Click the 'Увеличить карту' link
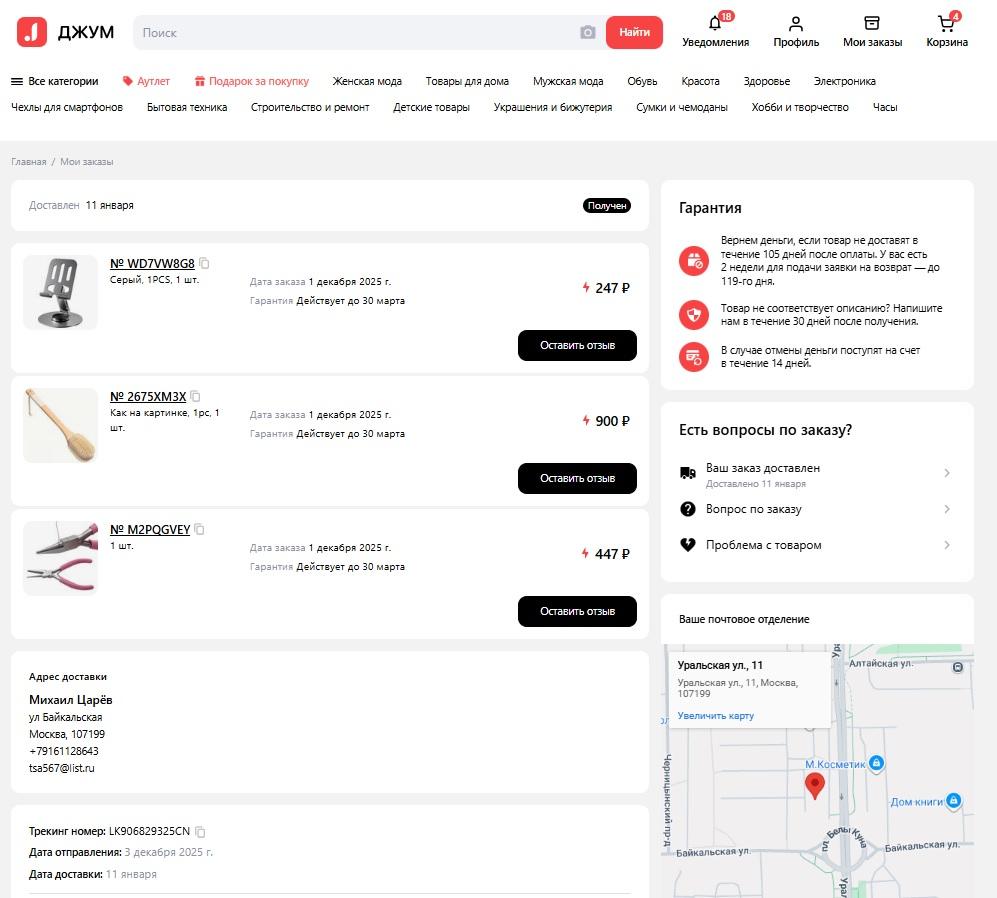The image size is (997, 898). coord(715,715)
